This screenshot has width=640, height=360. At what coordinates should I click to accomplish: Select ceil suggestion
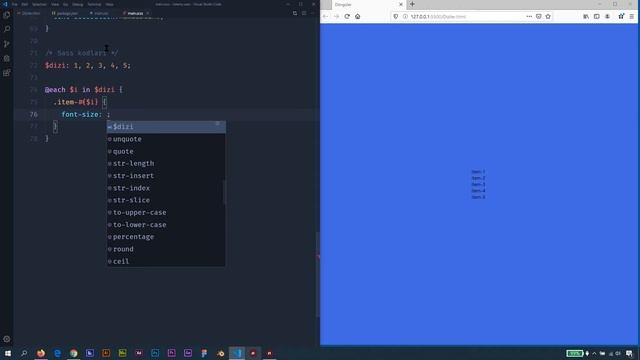click(166, 261)
